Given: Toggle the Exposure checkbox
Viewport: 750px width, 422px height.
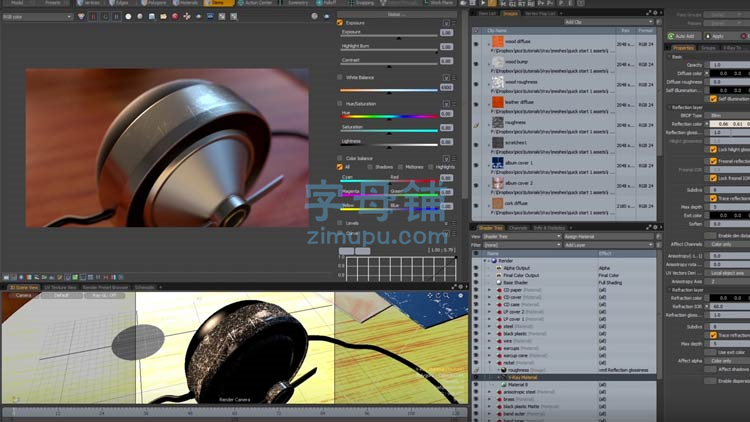Looking at the screenshot, I should (340, 22).
